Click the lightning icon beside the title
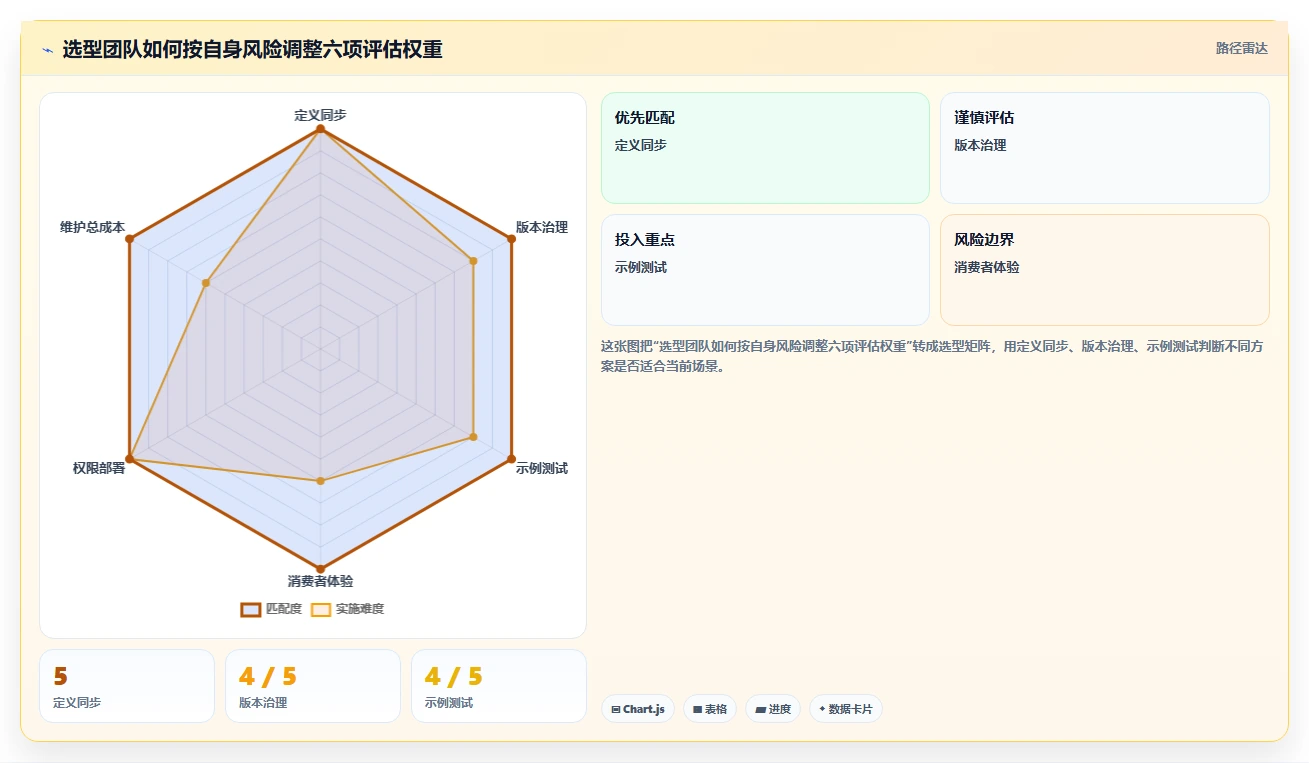 47,49
